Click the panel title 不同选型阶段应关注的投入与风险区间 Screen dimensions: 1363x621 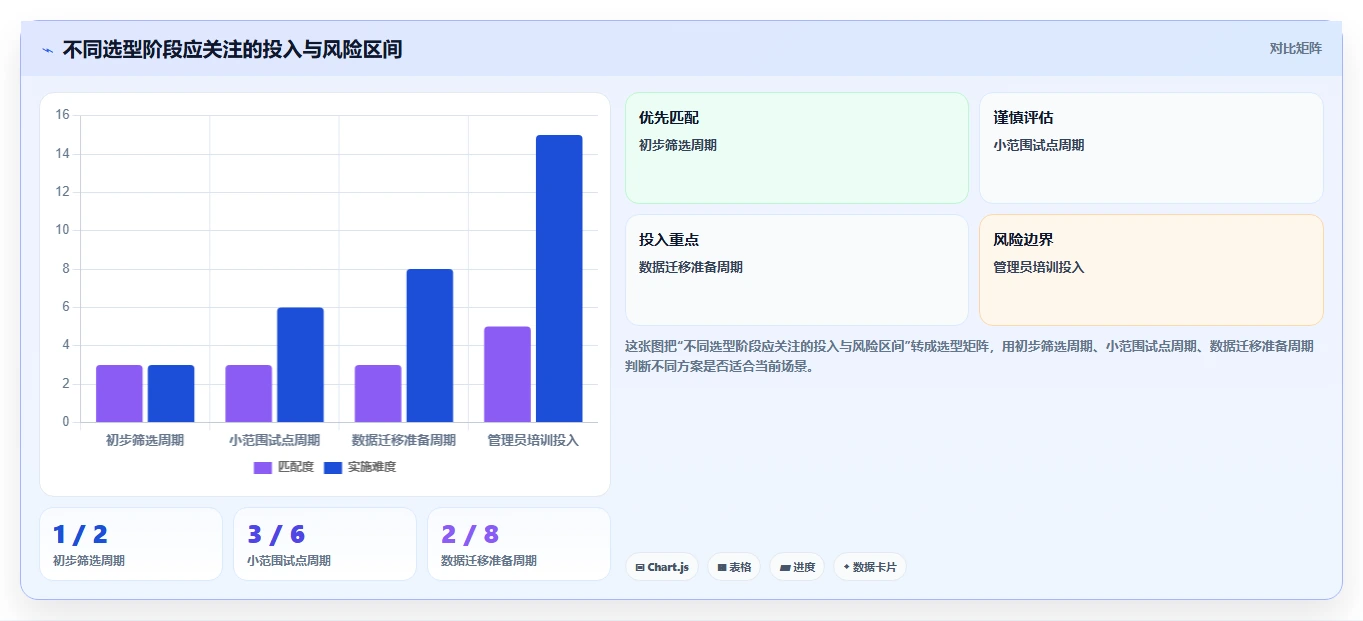232,49
